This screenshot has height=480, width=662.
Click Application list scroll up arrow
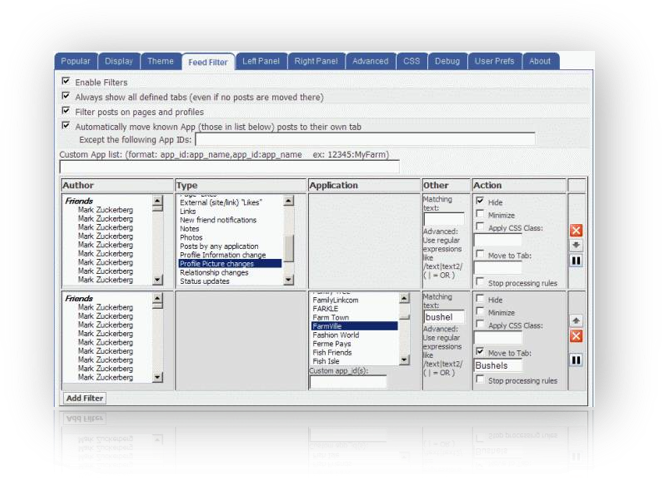(x=404, y=298)
